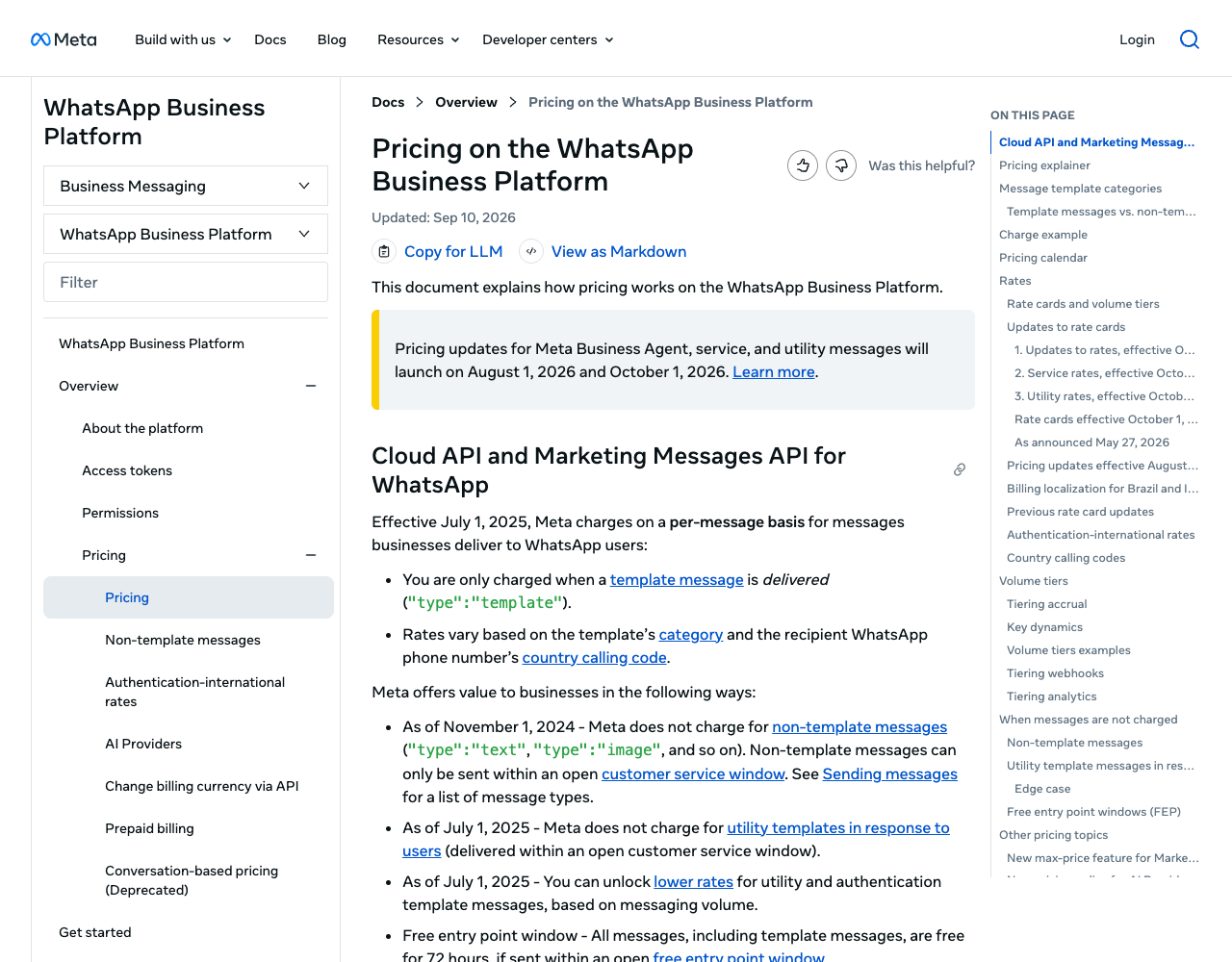Open the Resources dropdown menu
Screen dimensions: 1232x962
419,39
